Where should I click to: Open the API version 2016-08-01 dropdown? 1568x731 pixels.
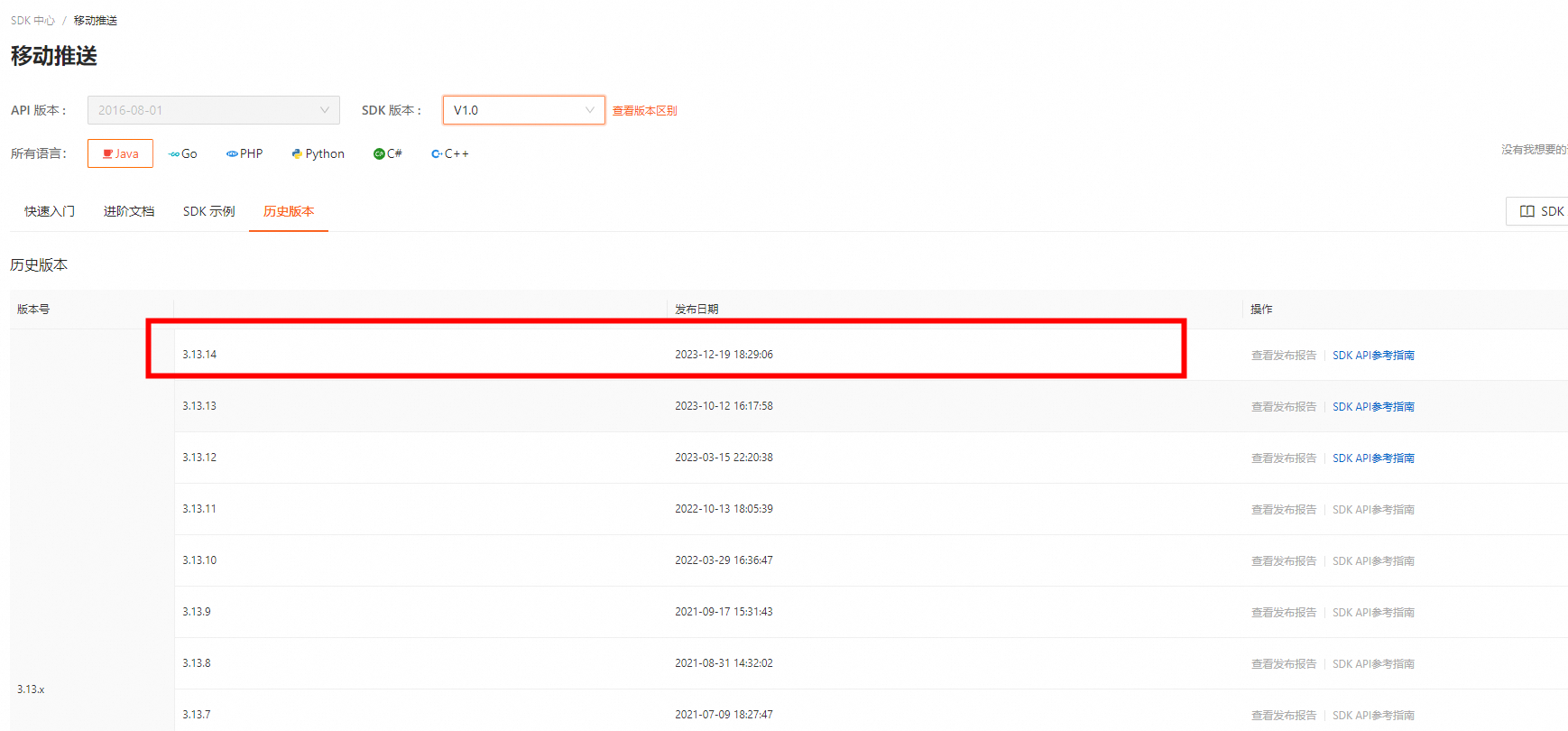[214, 110]
